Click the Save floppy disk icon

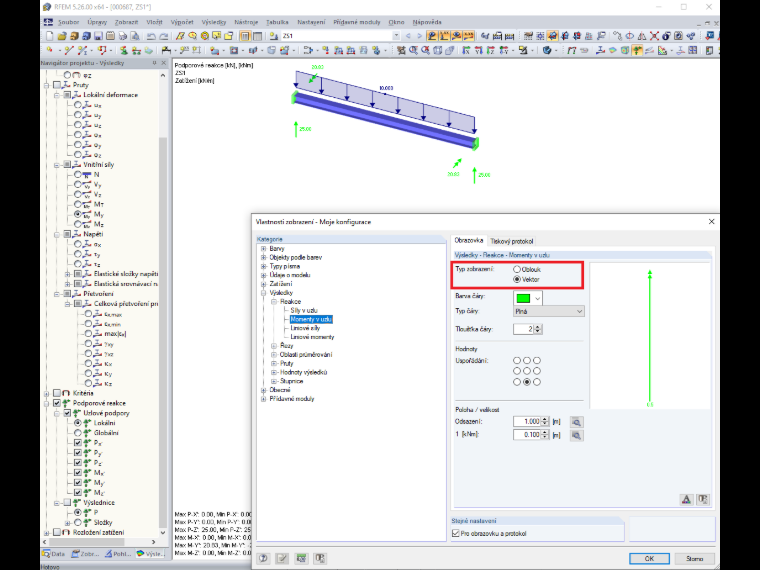(x=98, y=36)
